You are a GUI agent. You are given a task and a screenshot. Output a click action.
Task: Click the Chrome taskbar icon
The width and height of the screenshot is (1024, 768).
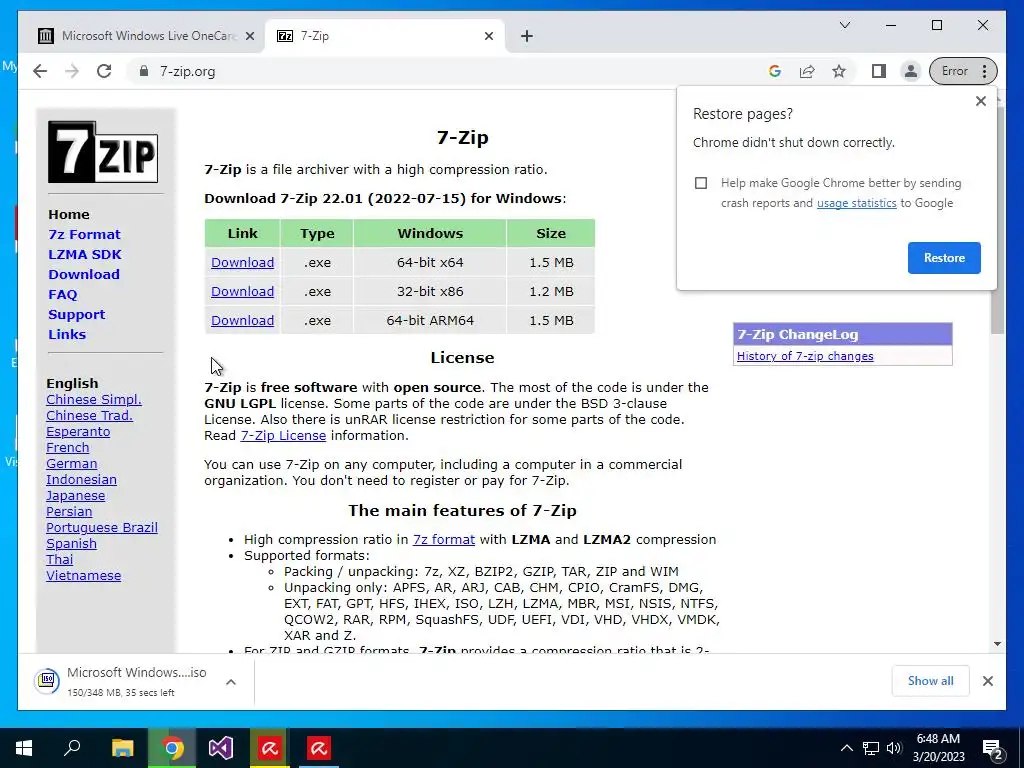click(x=172, y=748)
